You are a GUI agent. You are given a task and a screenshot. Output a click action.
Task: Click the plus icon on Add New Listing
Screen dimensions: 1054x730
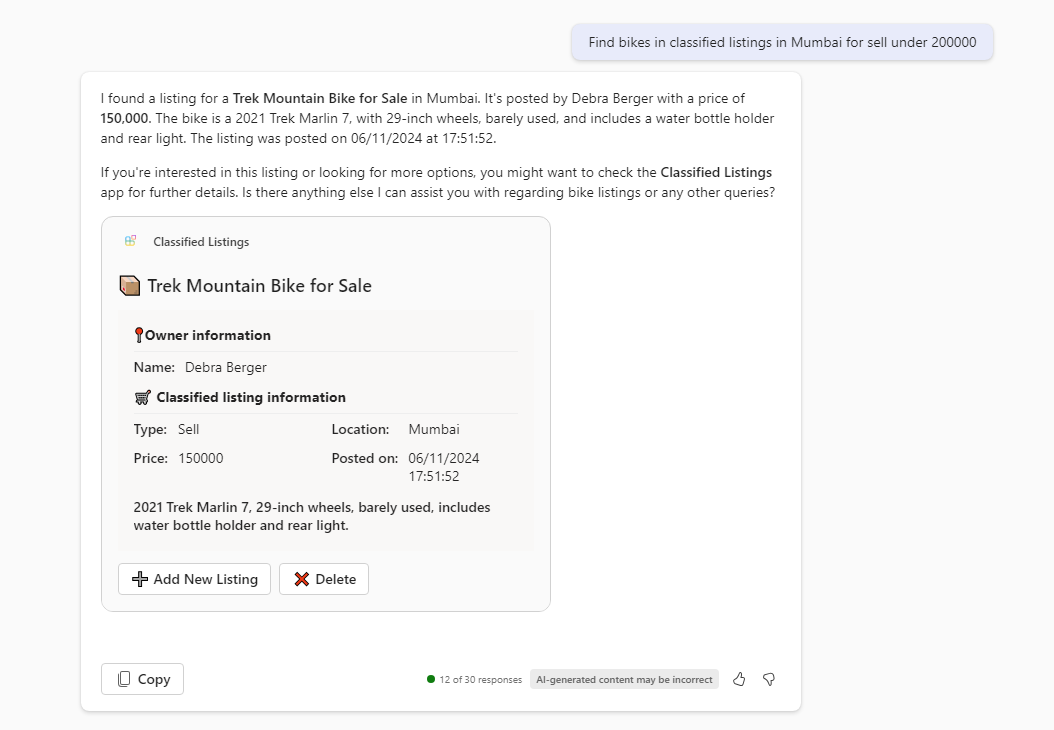tap(139, 579)
